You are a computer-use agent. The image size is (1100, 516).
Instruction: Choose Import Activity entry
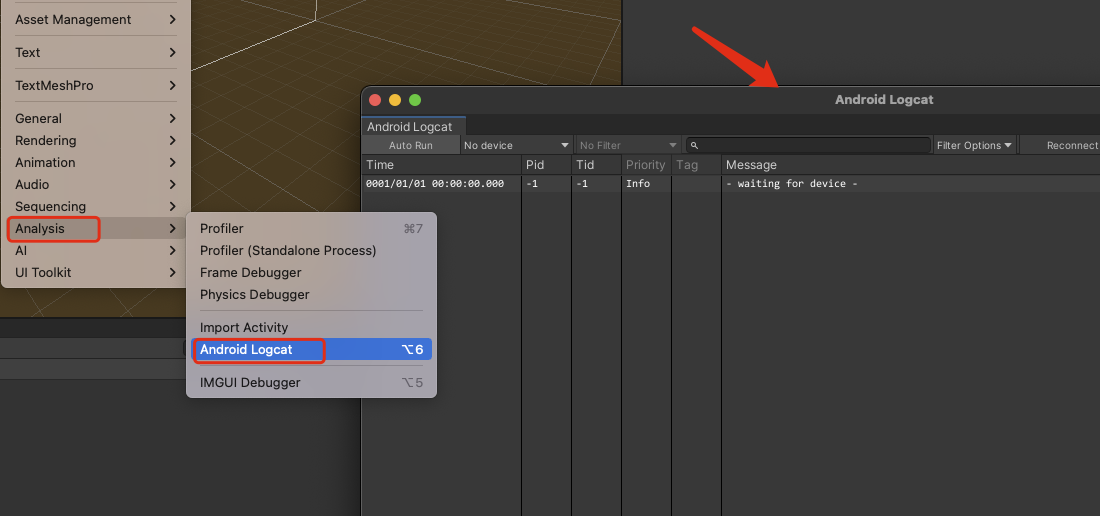point(311,327)
